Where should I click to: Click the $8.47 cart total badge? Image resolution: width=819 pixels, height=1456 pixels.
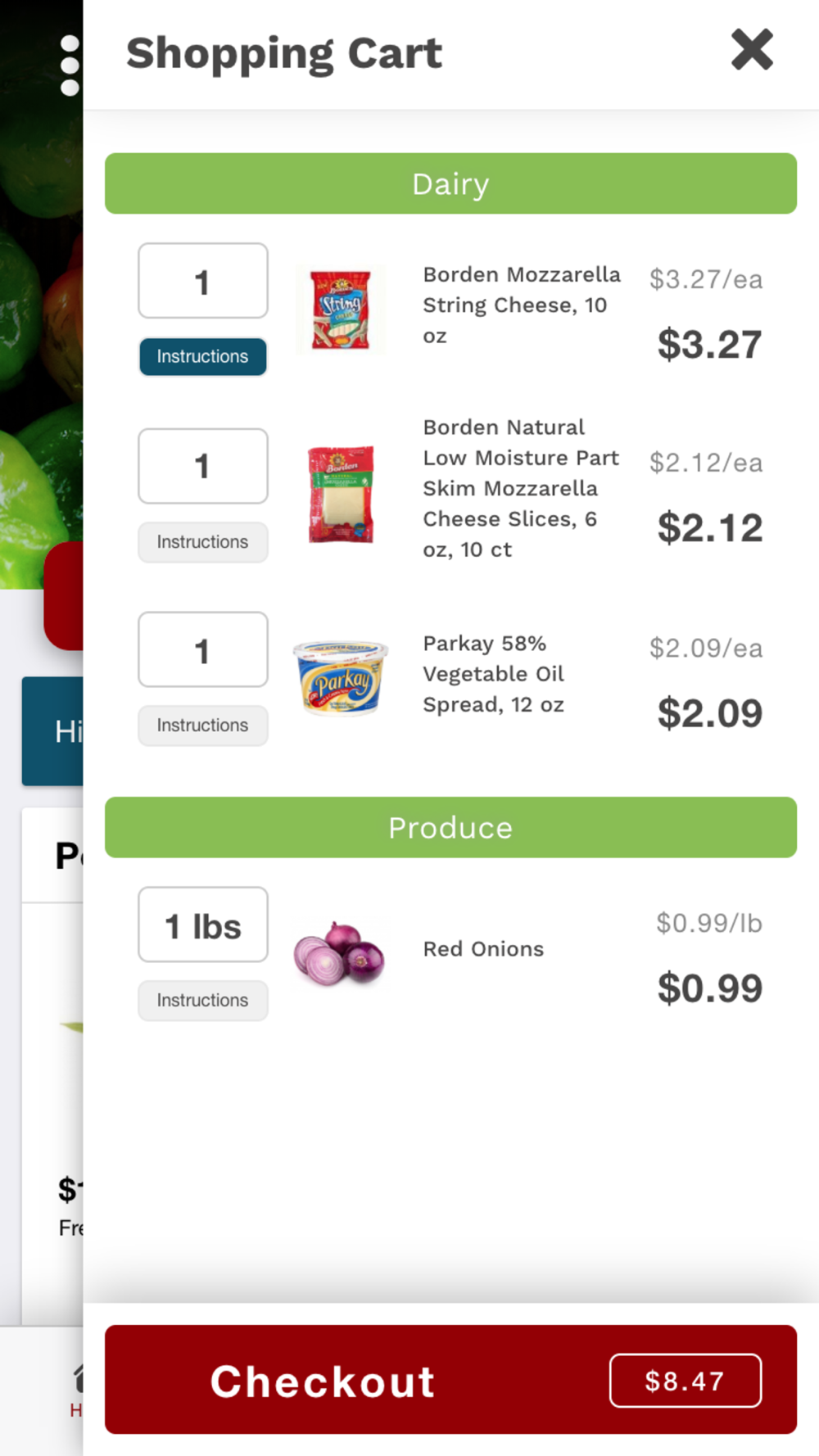pos(686,1381)
